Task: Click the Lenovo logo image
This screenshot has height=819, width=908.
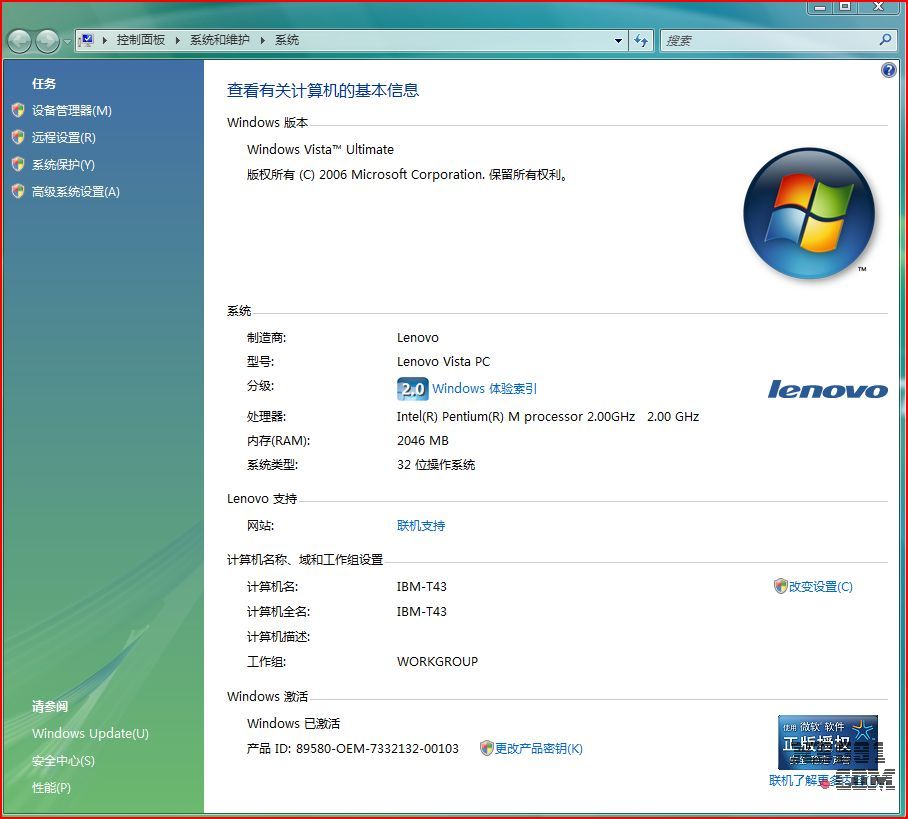Action: click(827, 390)
